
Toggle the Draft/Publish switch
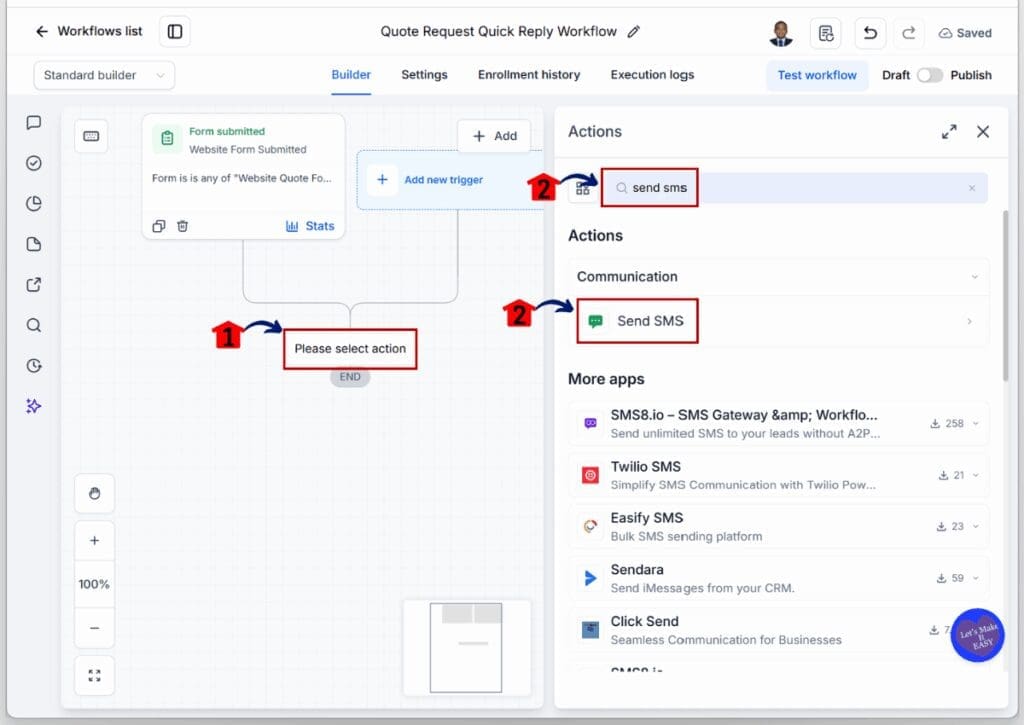click(x=930, y=75)
